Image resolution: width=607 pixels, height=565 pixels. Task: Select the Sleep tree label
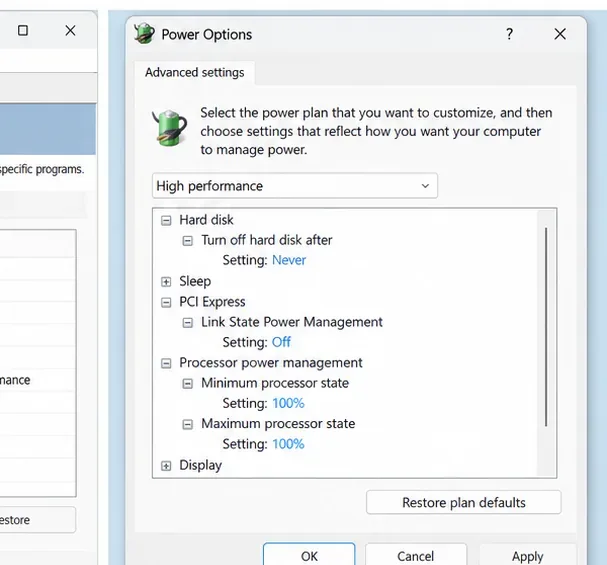[x=195, y=281]
